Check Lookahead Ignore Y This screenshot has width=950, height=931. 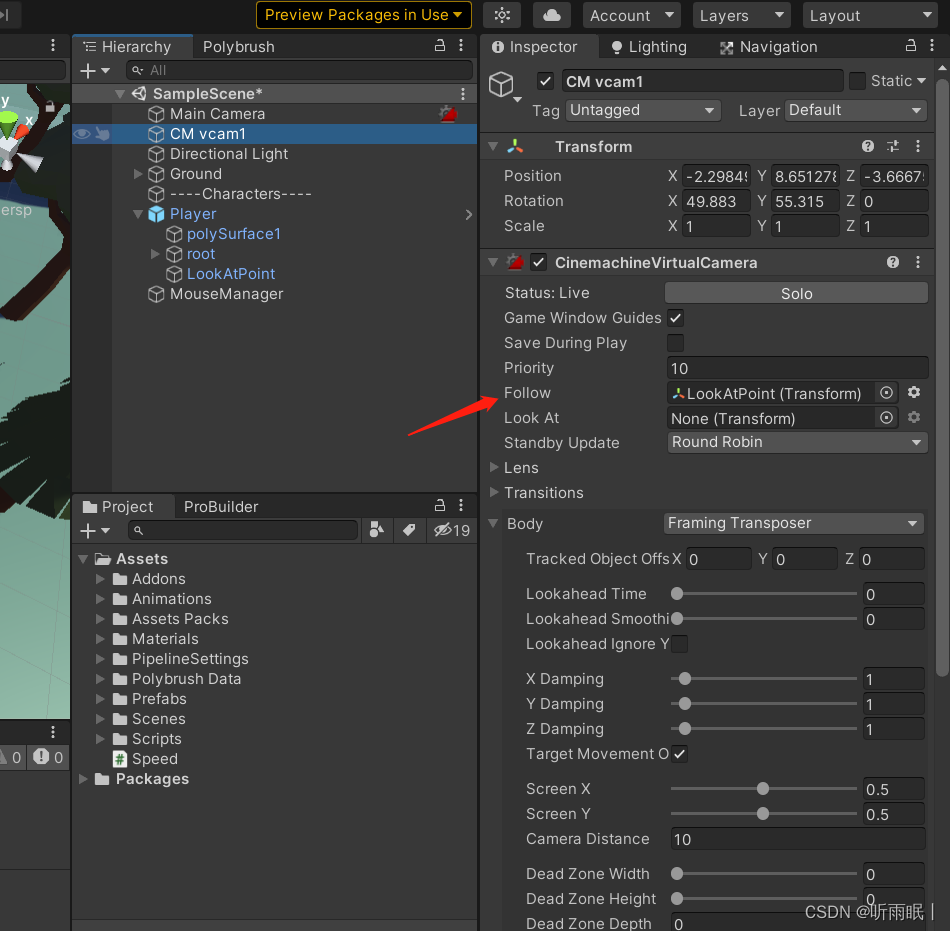point(679,644)
